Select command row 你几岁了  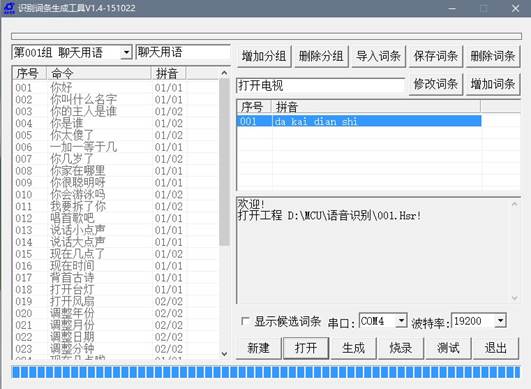(115, 159)
